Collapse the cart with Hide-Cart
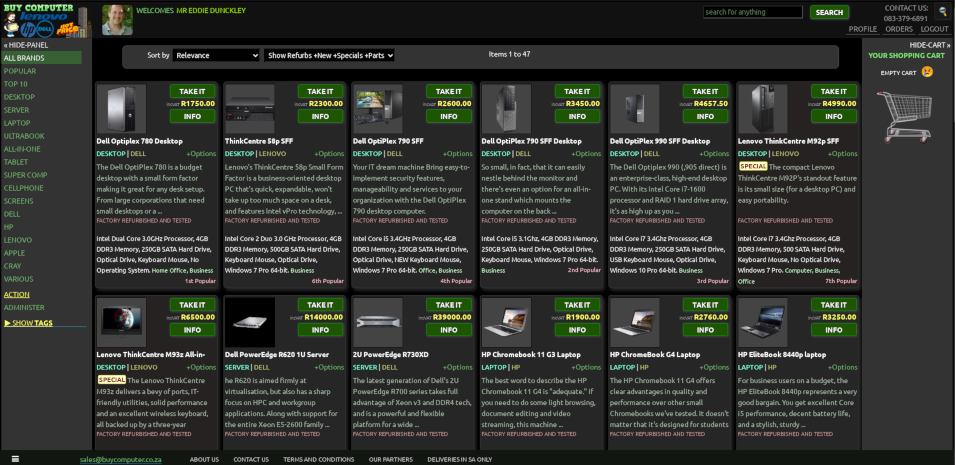The width and height of the screenshot is (955, 465). [930, 45]
